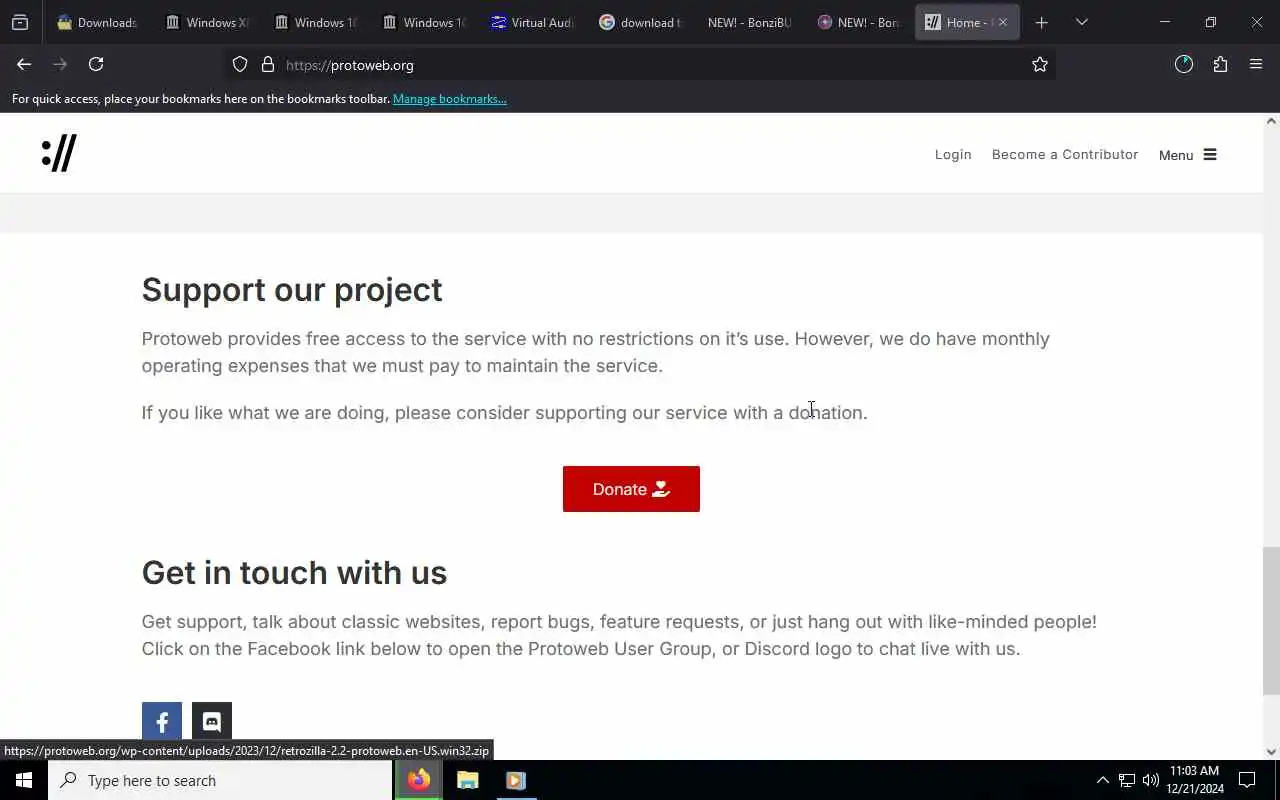This screenshot has height=800, width=1280.
Task: Switch to the Virtual Audio tab
Action: tap(531, 22)
